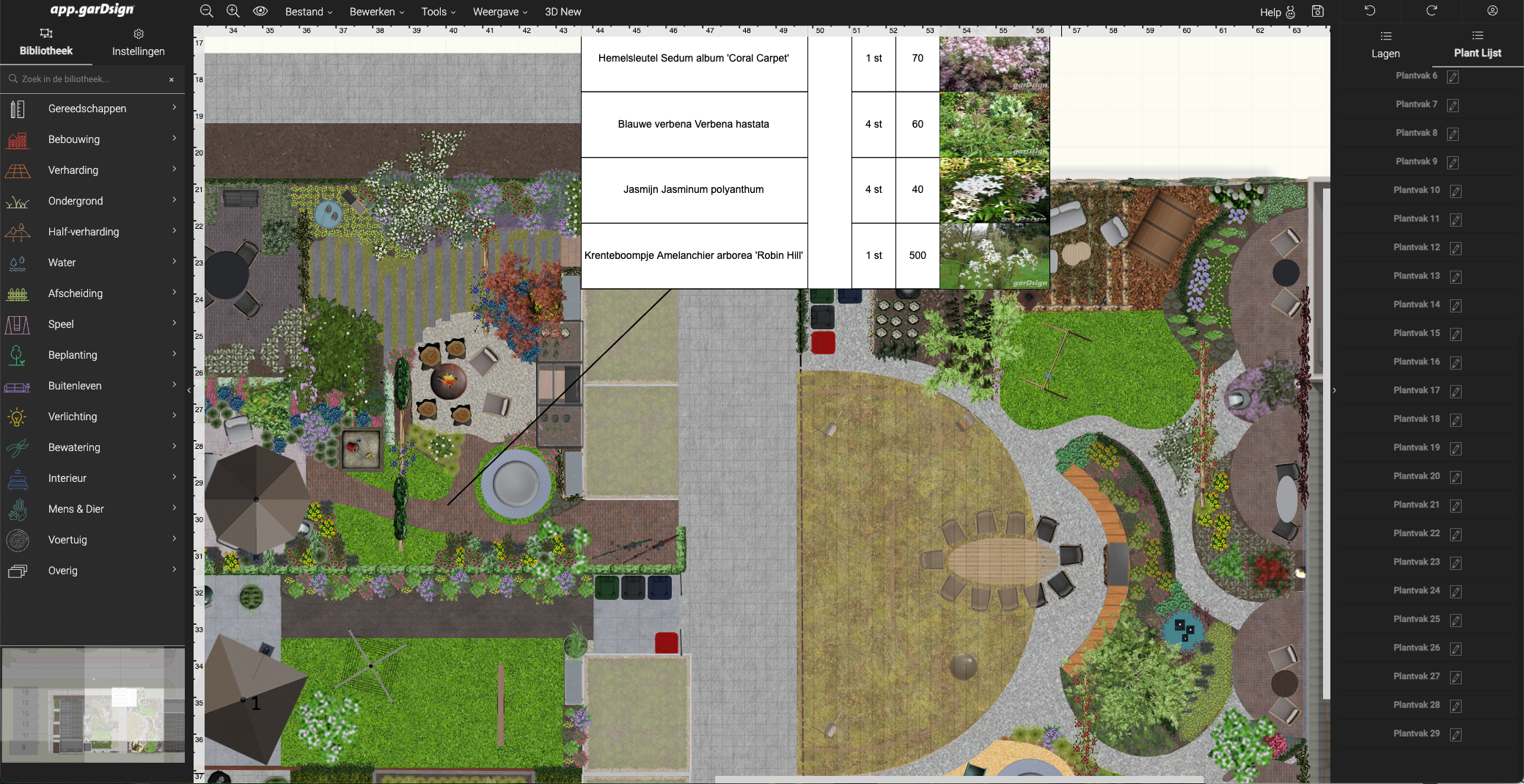
Task: Switch to the Lagen tab
Action: coord(1385,45)
